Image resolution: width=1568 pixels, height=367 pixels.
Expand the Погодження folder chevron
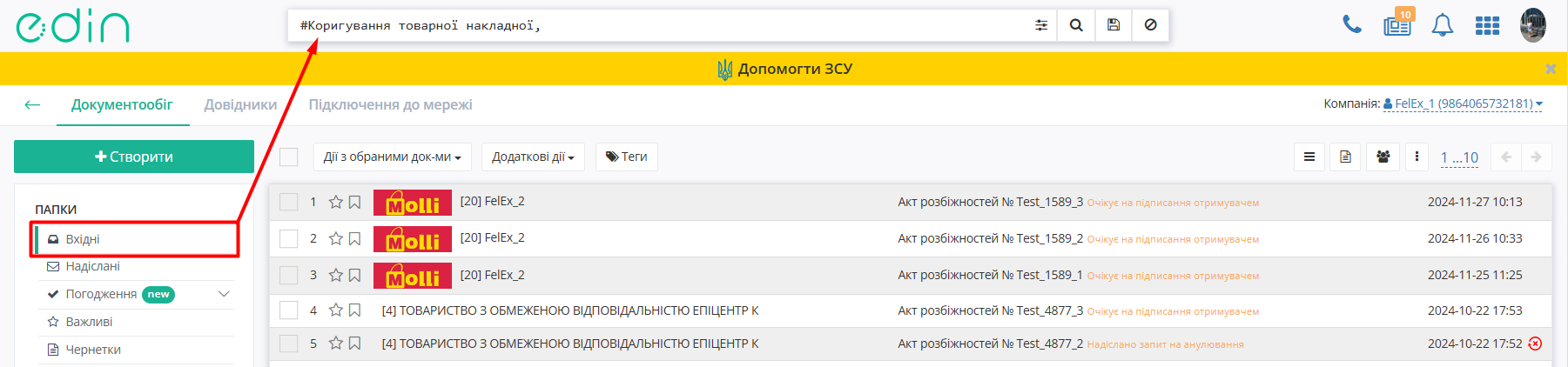point(224,294)
